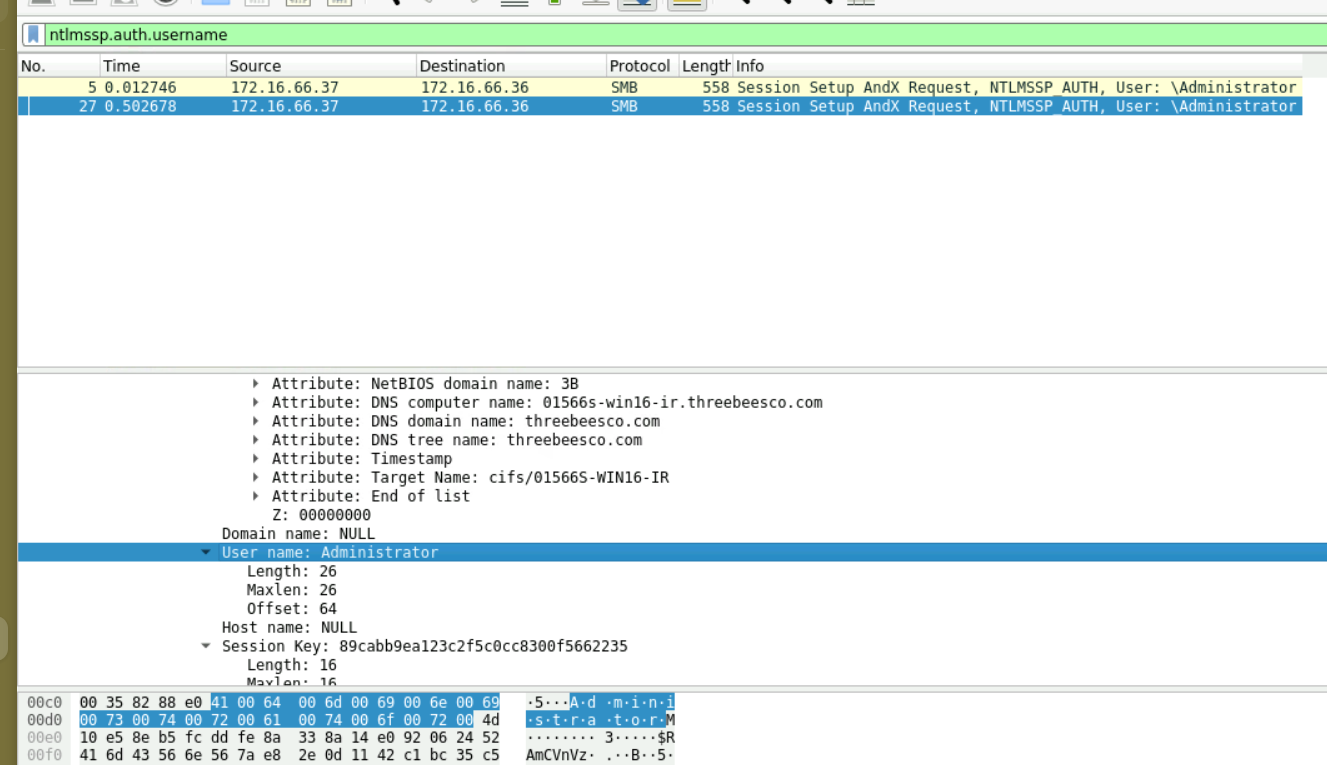The width and height of the screenshot is (1327, 765).
Task: Expand the DNS computer name attribute
Action: tap(256, 403)
